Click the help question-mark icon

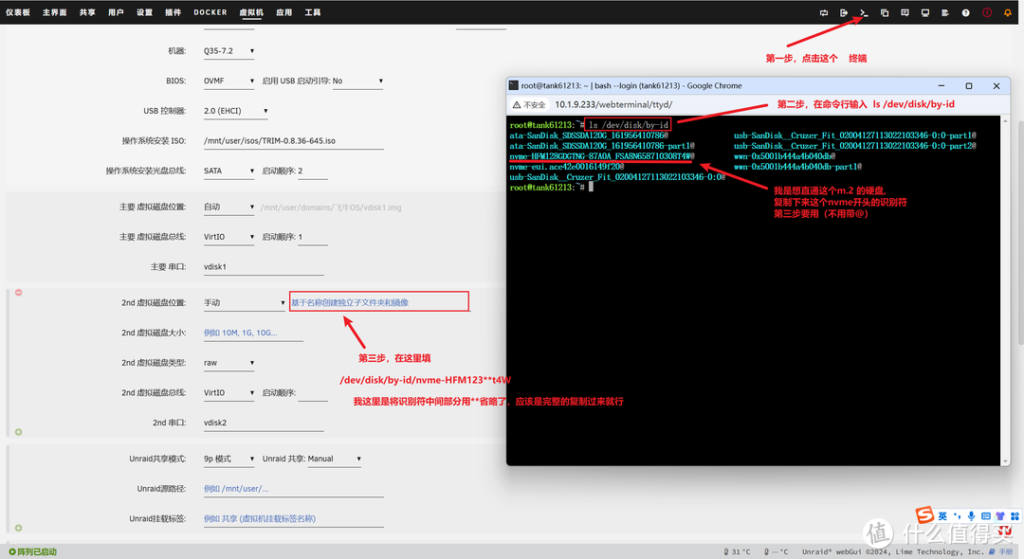(x=965, y=12)
